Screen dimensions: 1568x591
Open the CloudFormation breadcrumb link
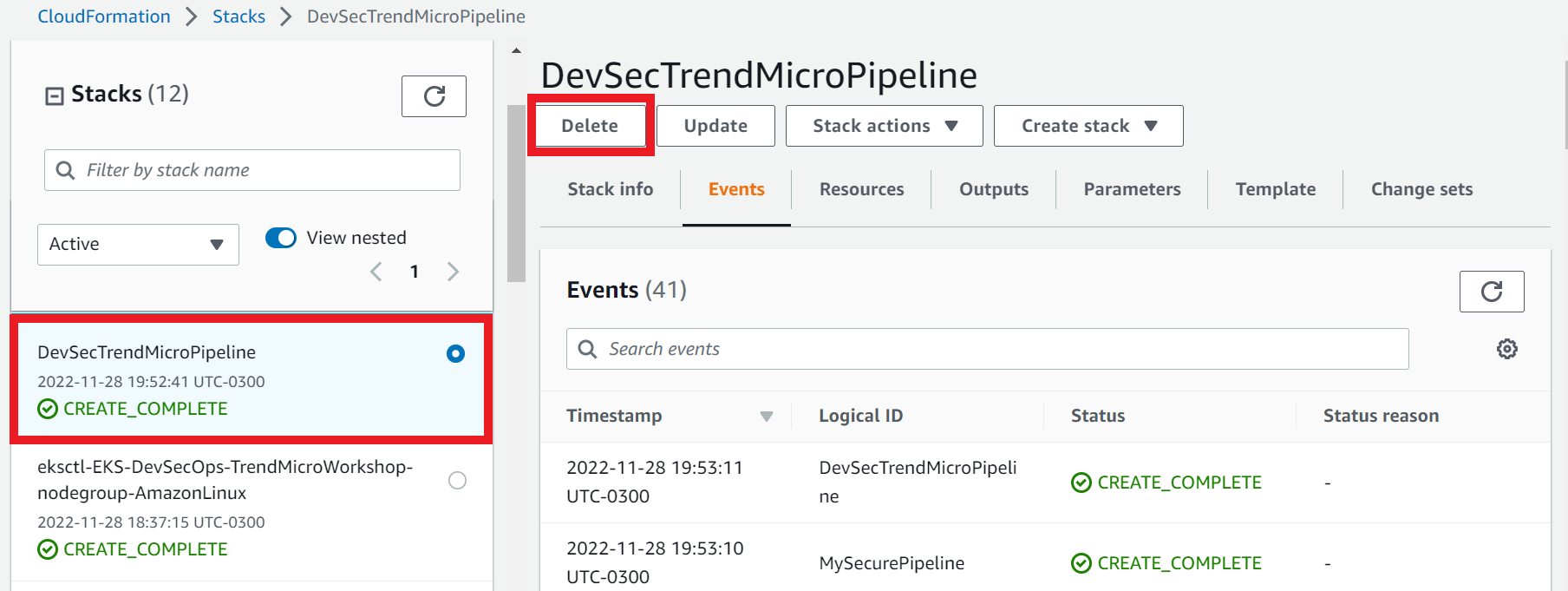click(104, 16)
